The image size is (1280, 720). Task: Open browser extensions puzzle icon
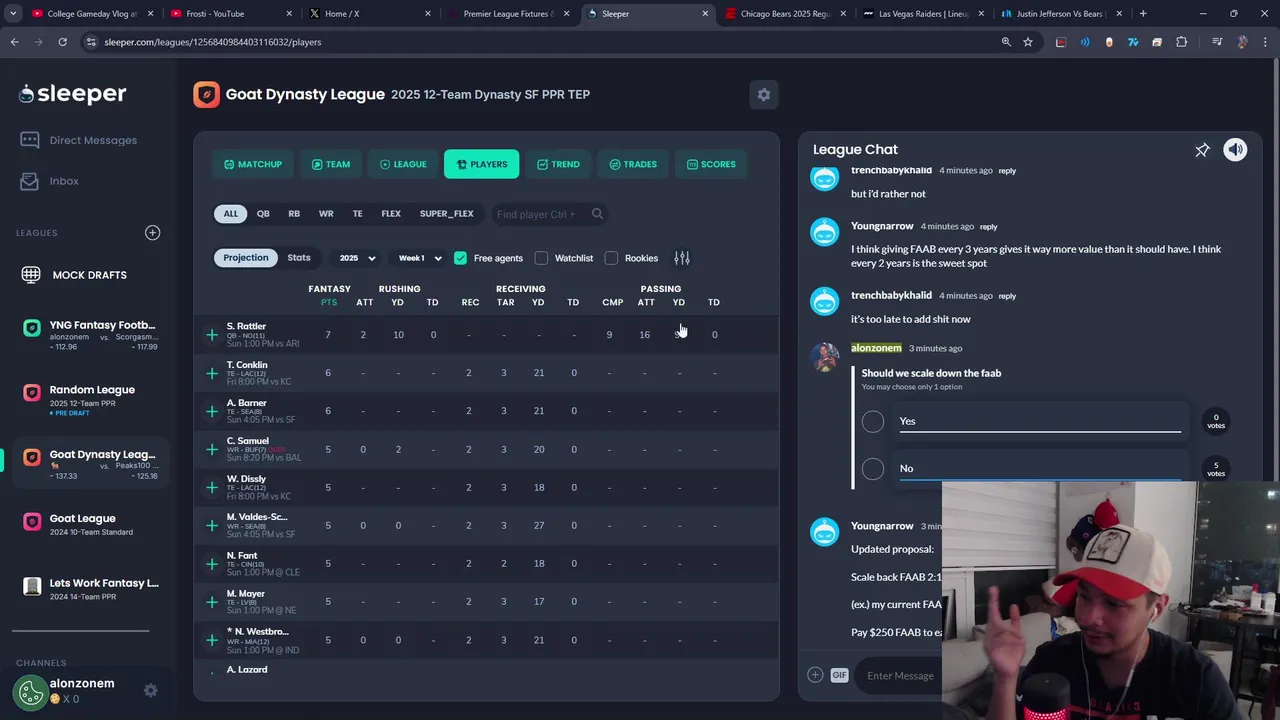[1182, 42]
